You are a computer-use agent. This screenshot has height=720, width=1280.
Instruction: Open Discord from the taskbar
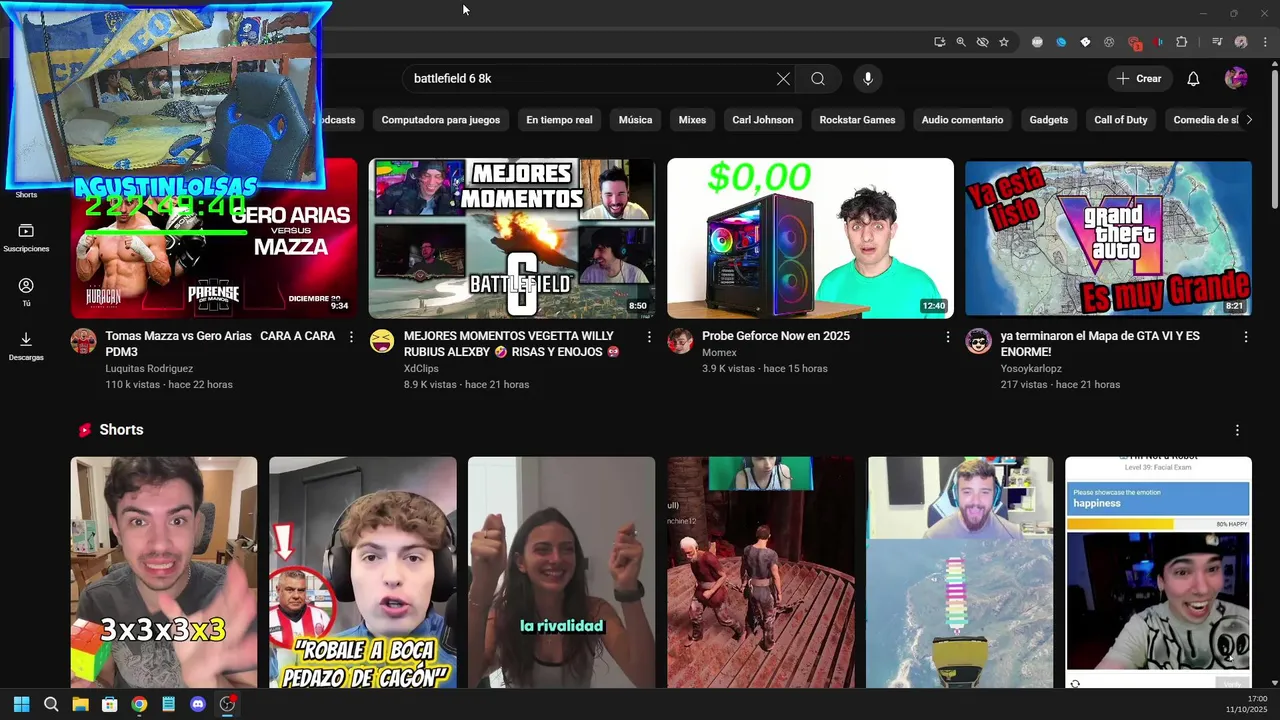point(198,704)
